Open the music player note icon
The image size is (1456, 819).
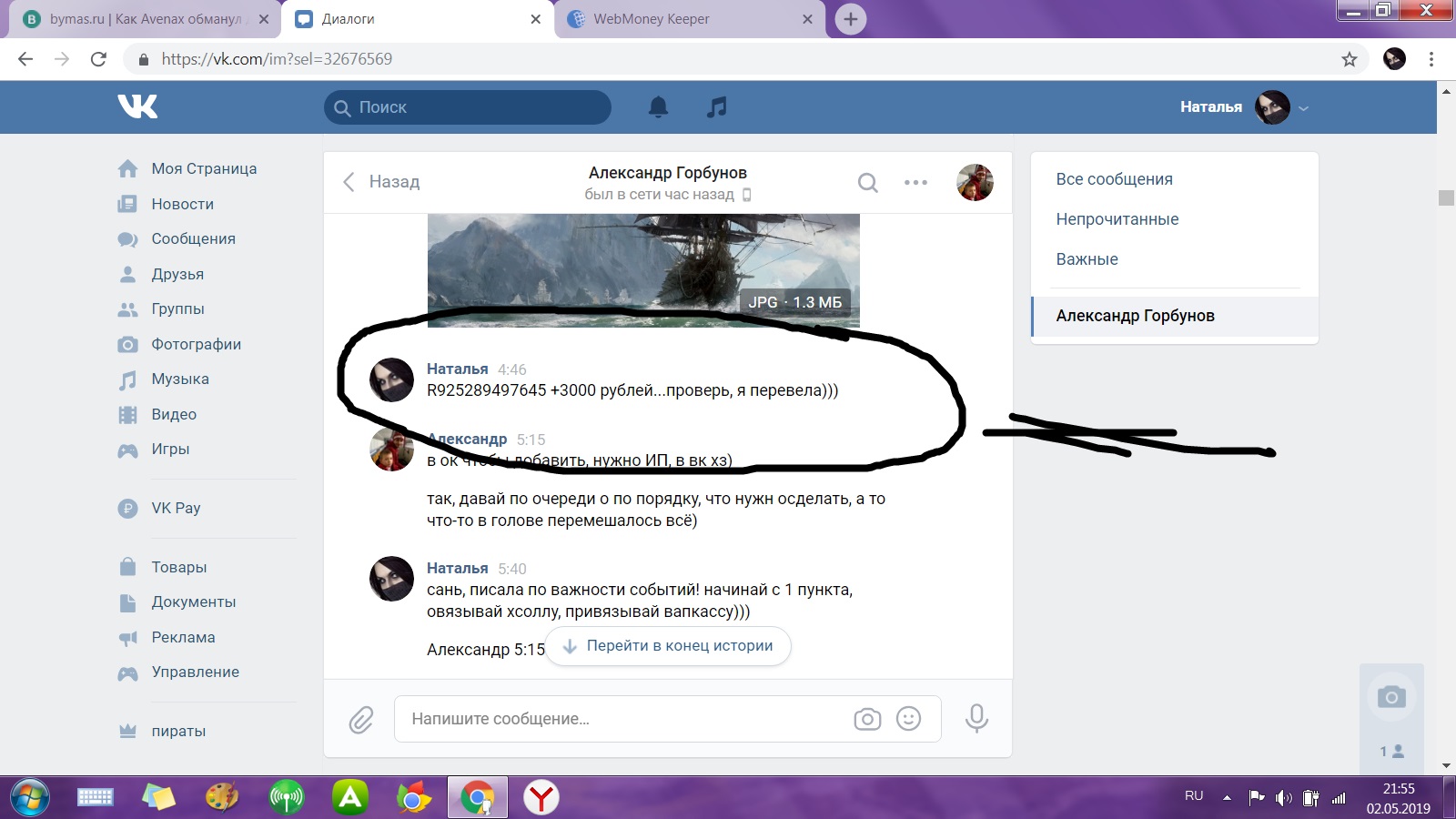click(x=717, y=107)
